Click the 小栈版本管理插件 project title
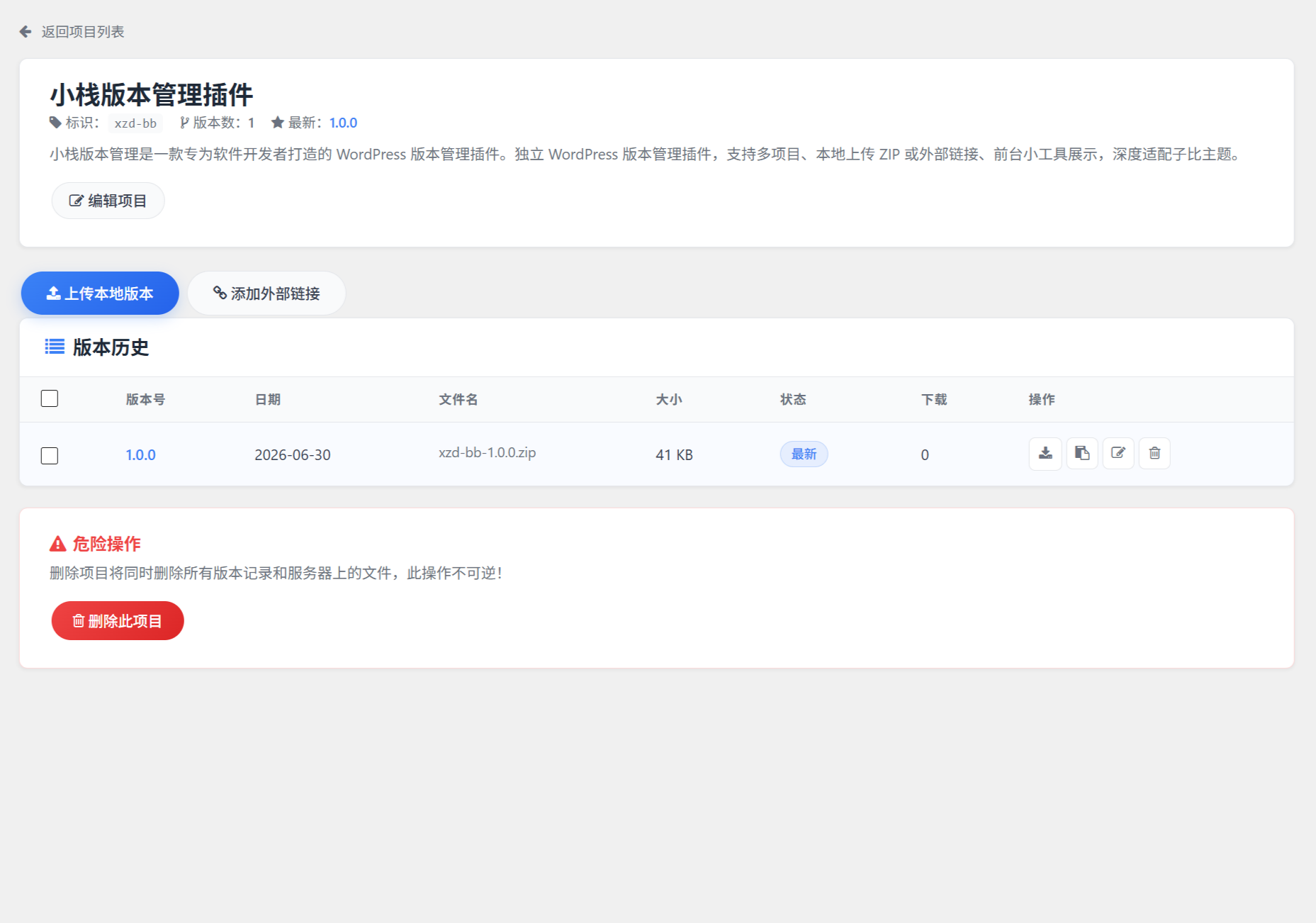 point(152,95)
